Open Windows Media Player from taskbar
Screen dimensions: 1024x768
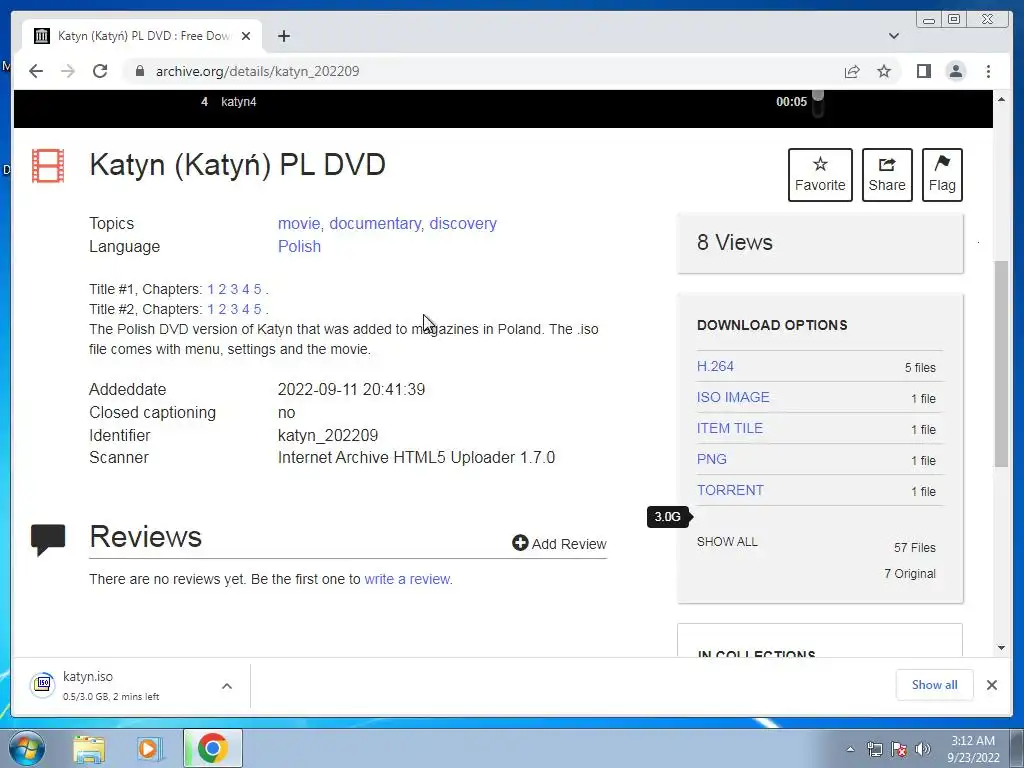click(148, 749)
